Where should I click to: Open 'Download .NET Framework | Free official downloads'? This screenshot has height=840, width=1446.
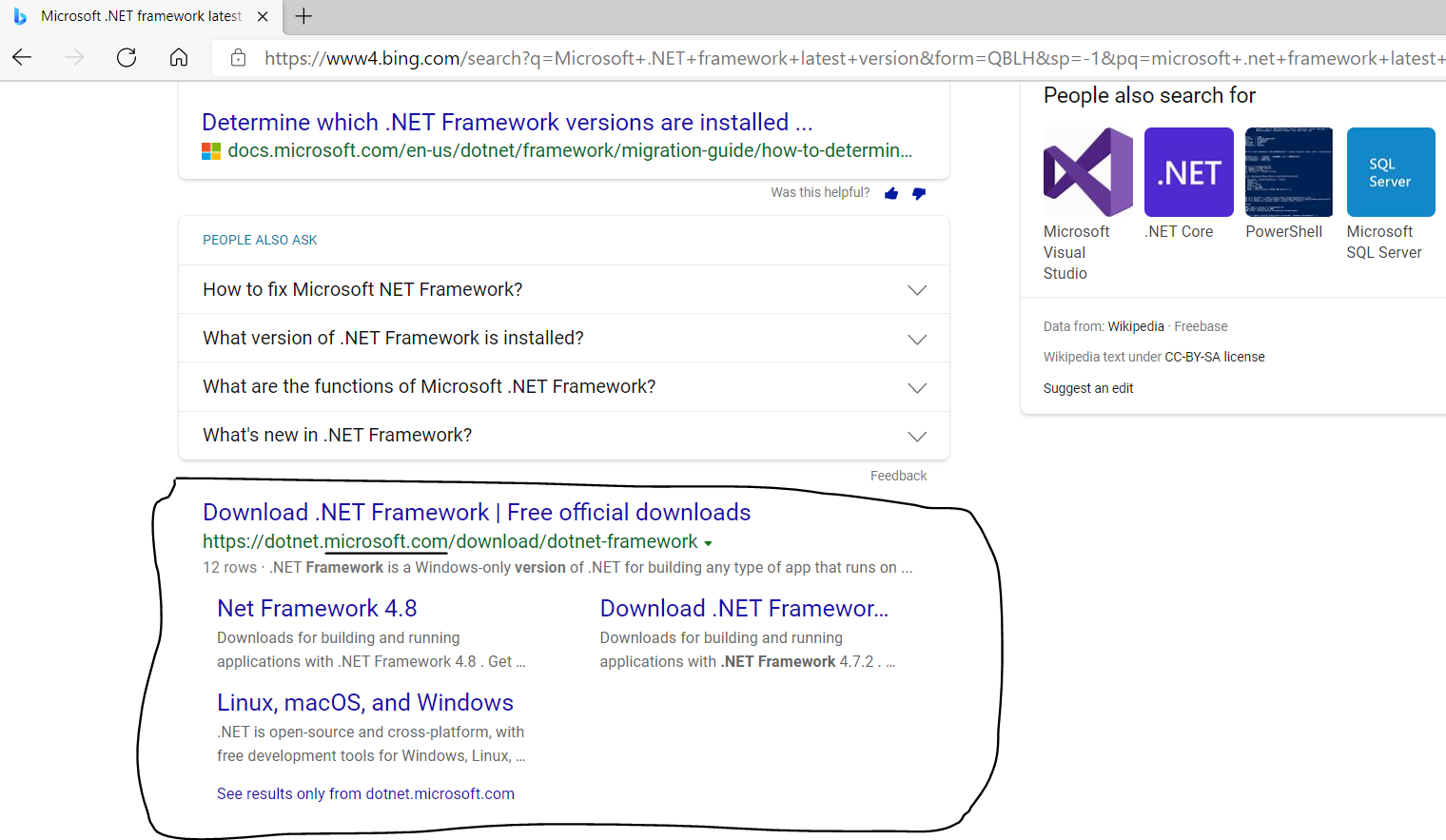[x=477, y=513]
